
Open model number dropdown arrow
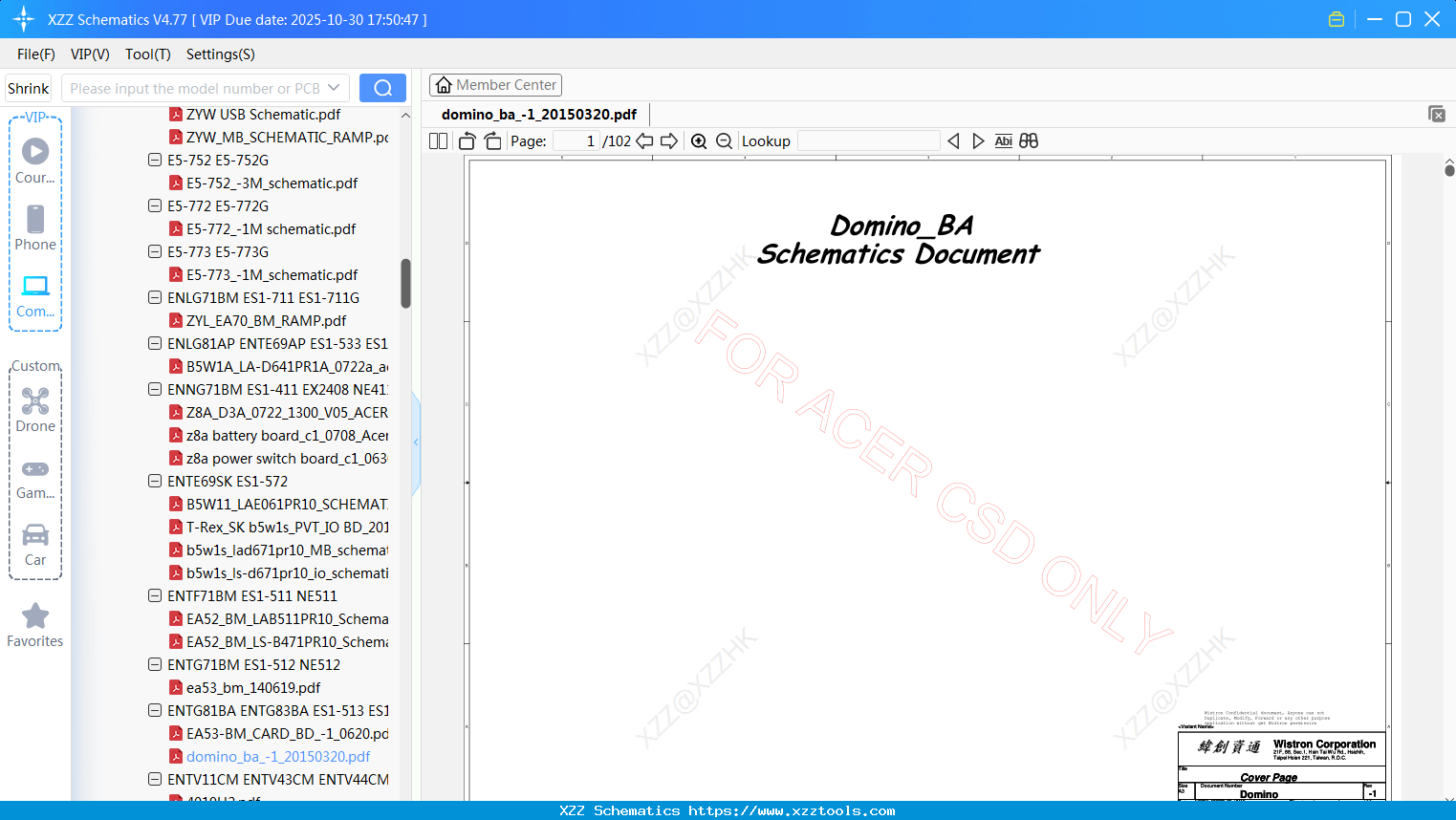(x=334, y=88)
